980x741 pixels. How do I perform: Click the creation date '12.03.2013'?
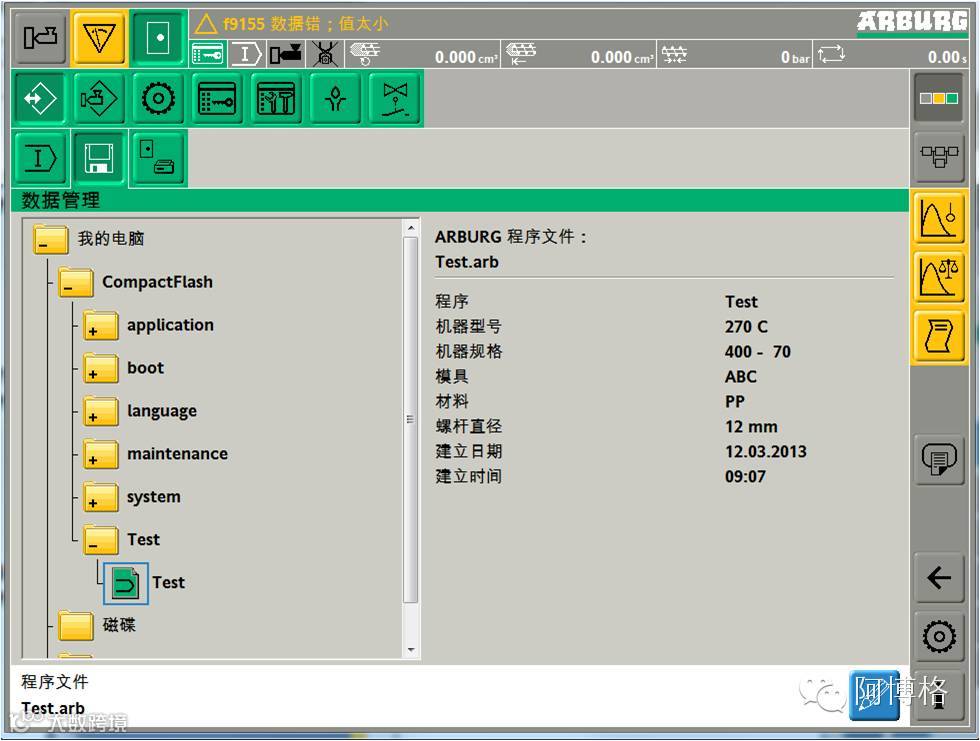pyautogui.click(x=766, y=452)
